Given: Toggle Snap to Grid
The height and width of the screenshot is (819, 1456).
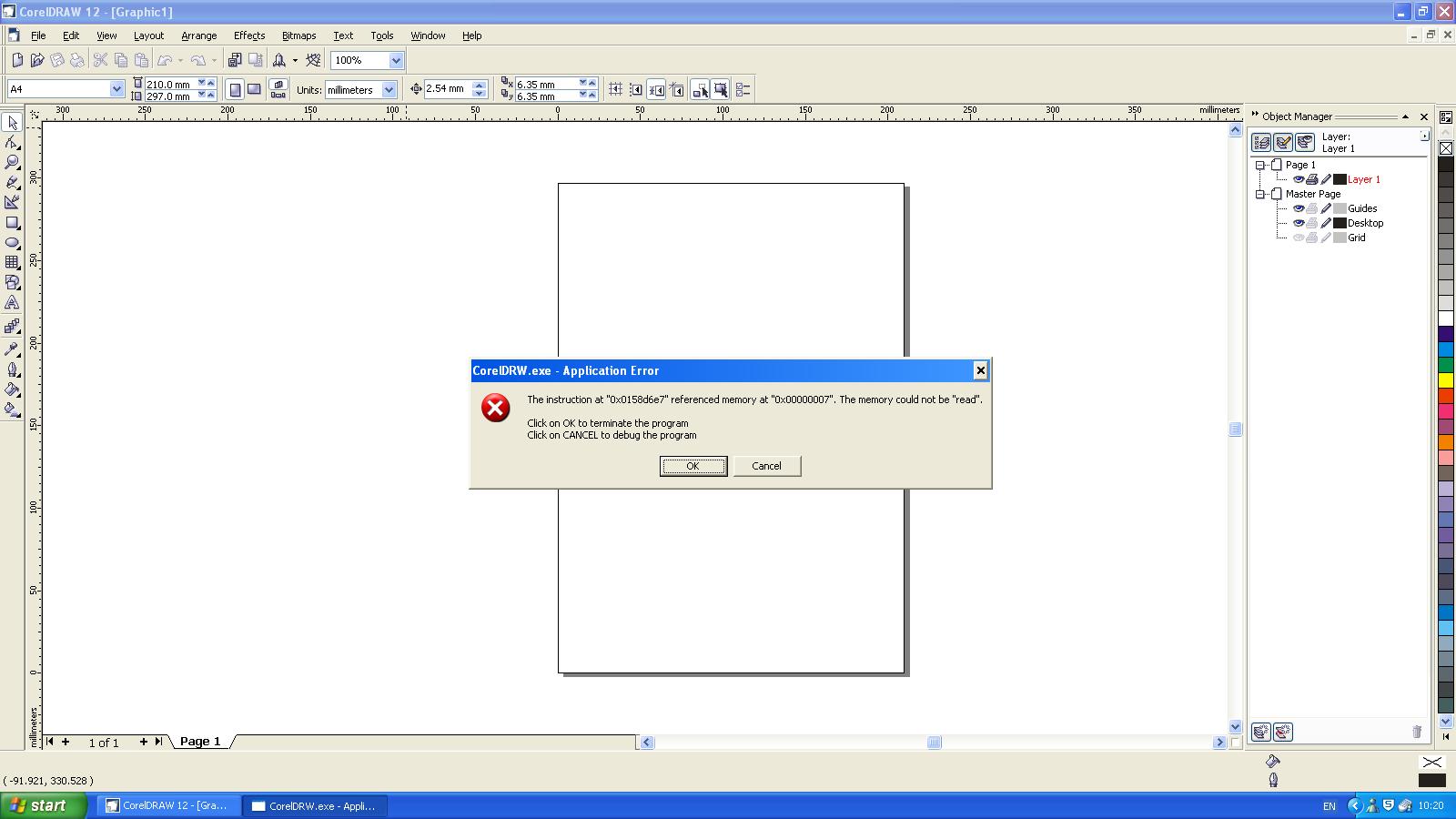Looking at the screenshot, I should click(x=616, y=89).
